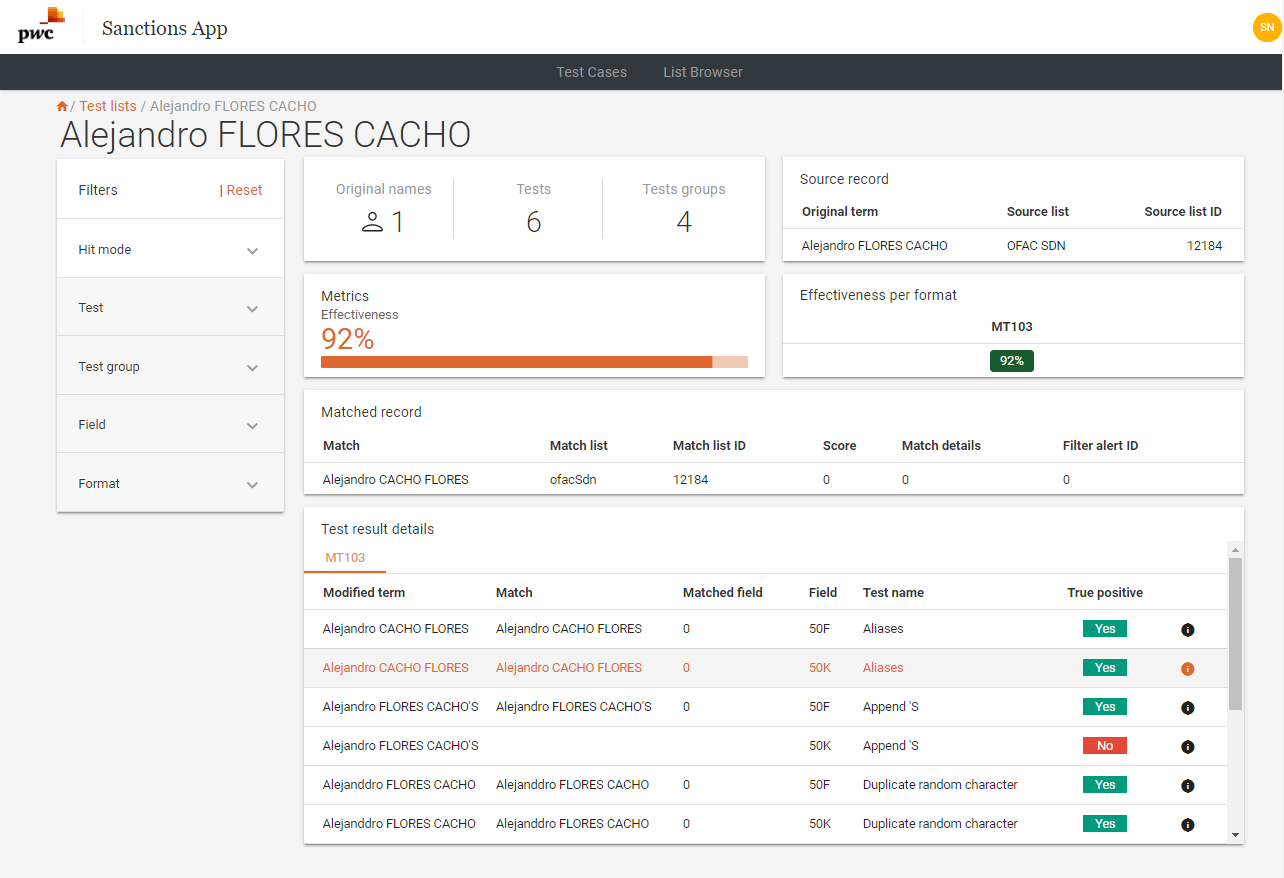View info for 50F Duplicate random character

[x=1187, y=786]
